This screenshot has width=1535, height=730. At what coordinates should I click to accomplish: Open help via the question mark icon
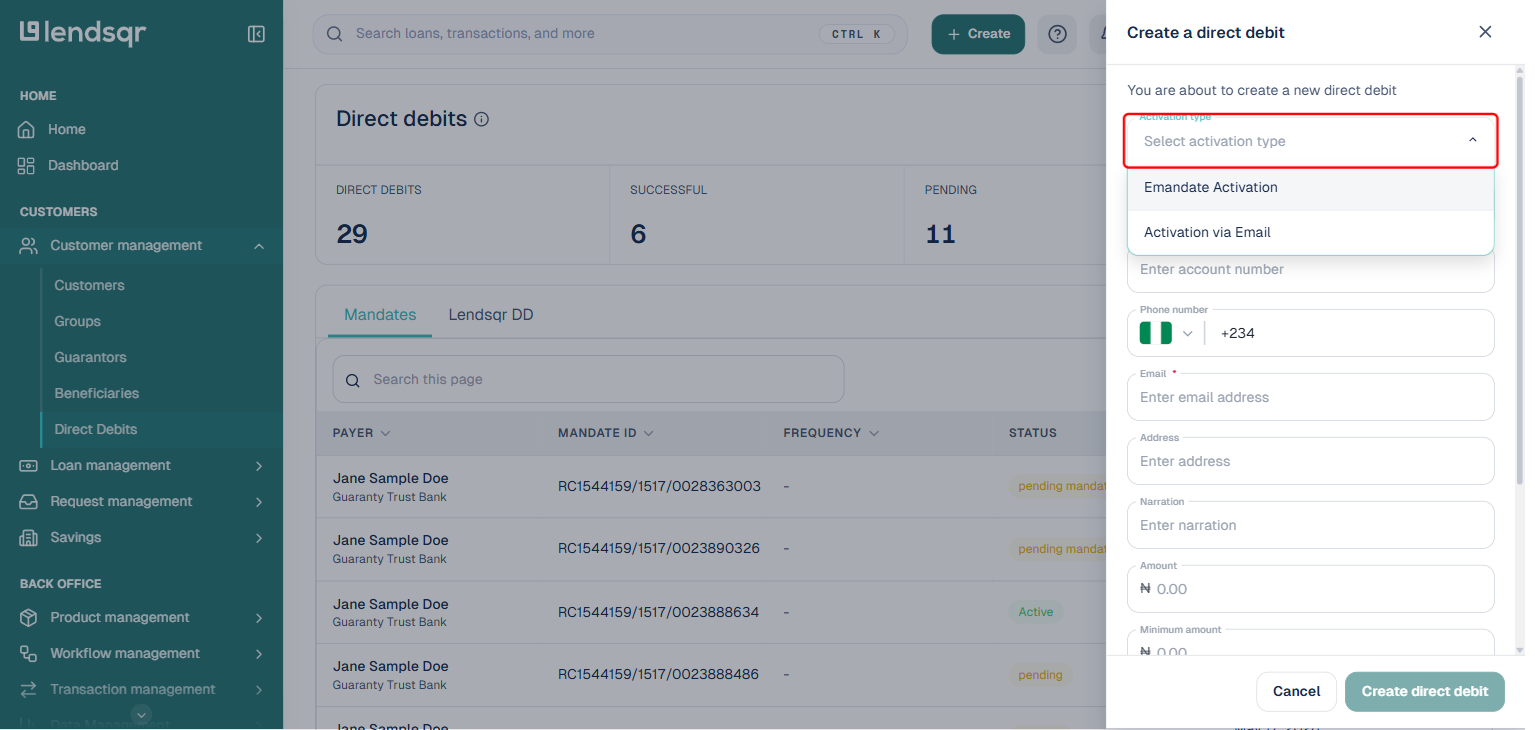tap(1057, 34)
